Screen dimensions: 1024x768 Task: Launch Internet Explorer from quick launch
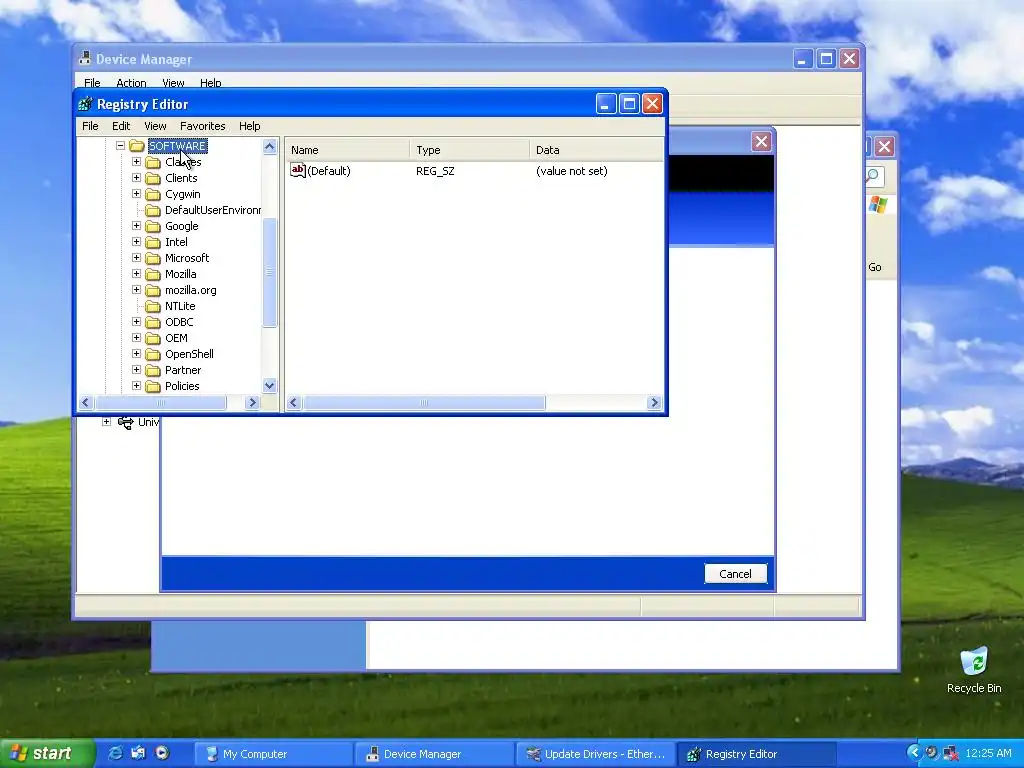115,753
